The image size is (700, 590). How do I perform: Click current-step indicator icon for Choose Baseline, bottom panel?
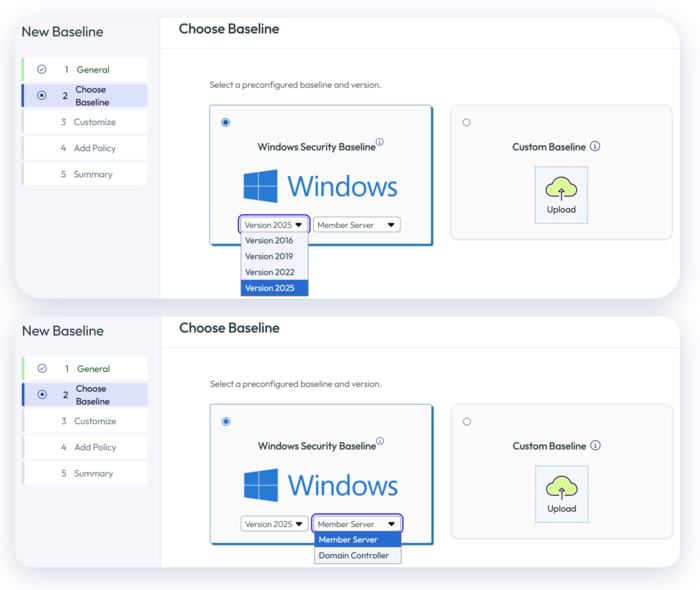42,394
